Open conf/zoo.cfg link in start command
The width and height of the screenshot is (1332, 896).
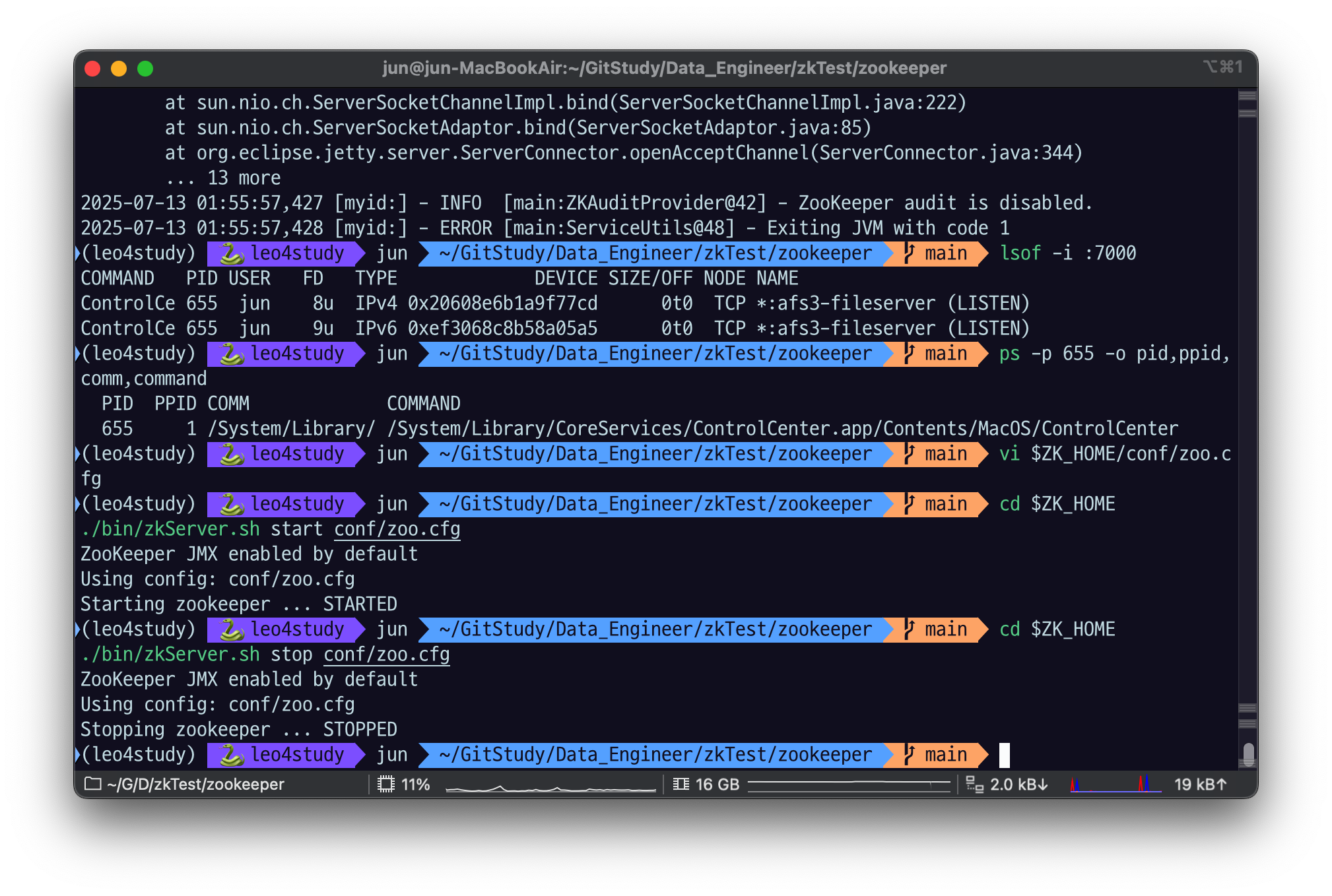coord(397,529)
